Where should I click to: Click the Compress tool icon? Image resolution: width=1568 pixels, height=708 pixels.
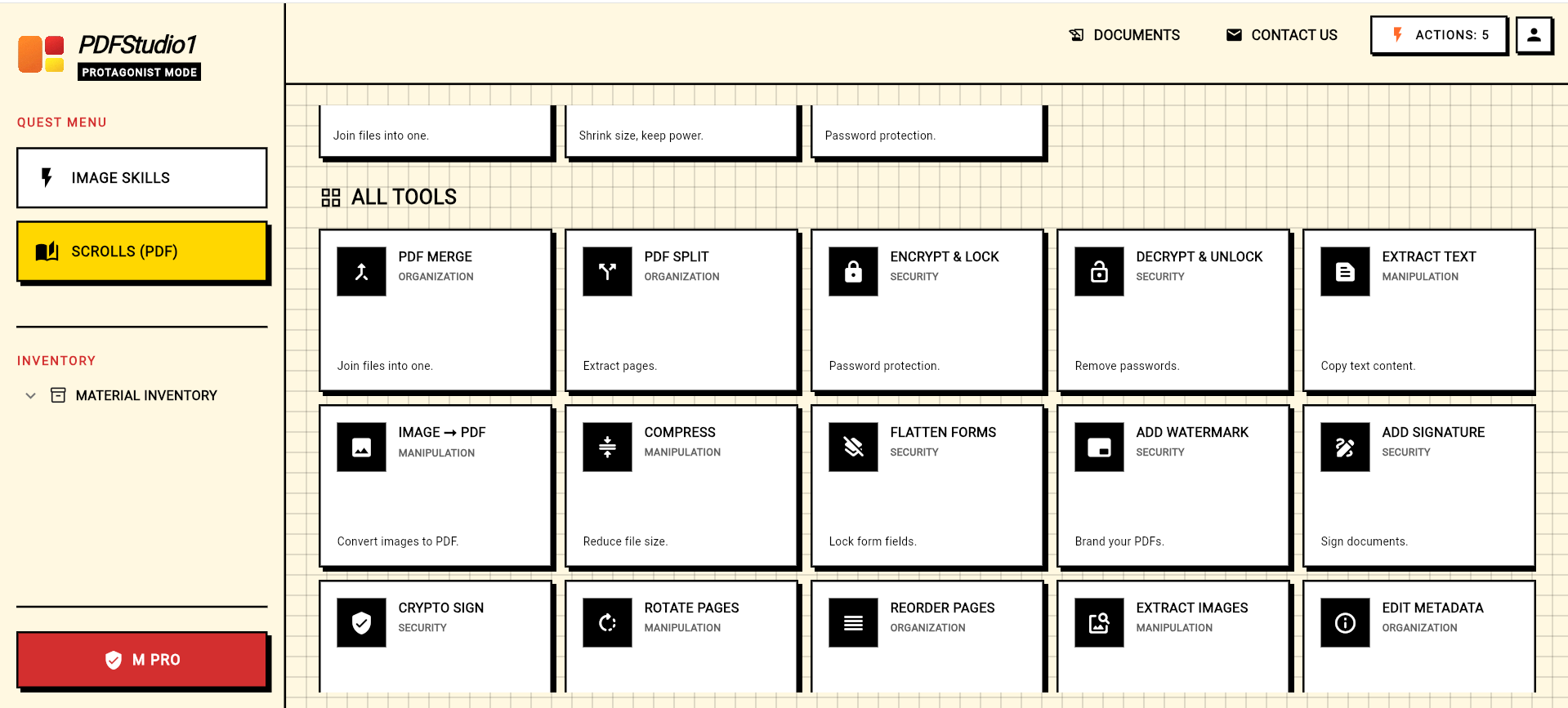(x=607, y=447)
